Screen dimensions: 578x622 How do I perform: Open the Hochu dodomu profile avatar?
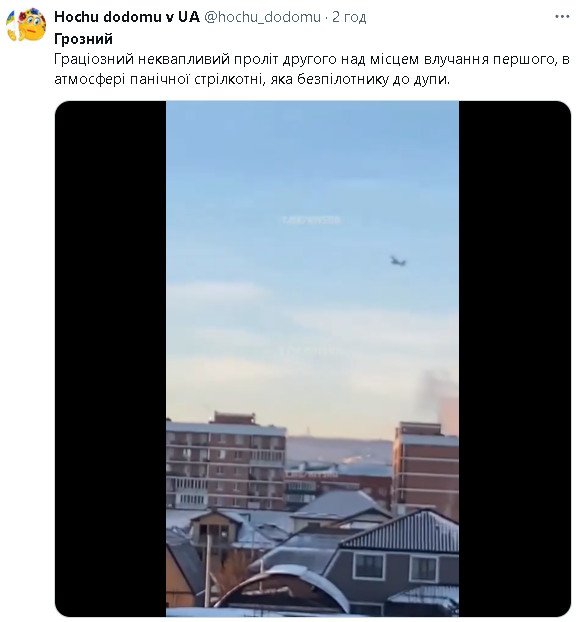26,25
